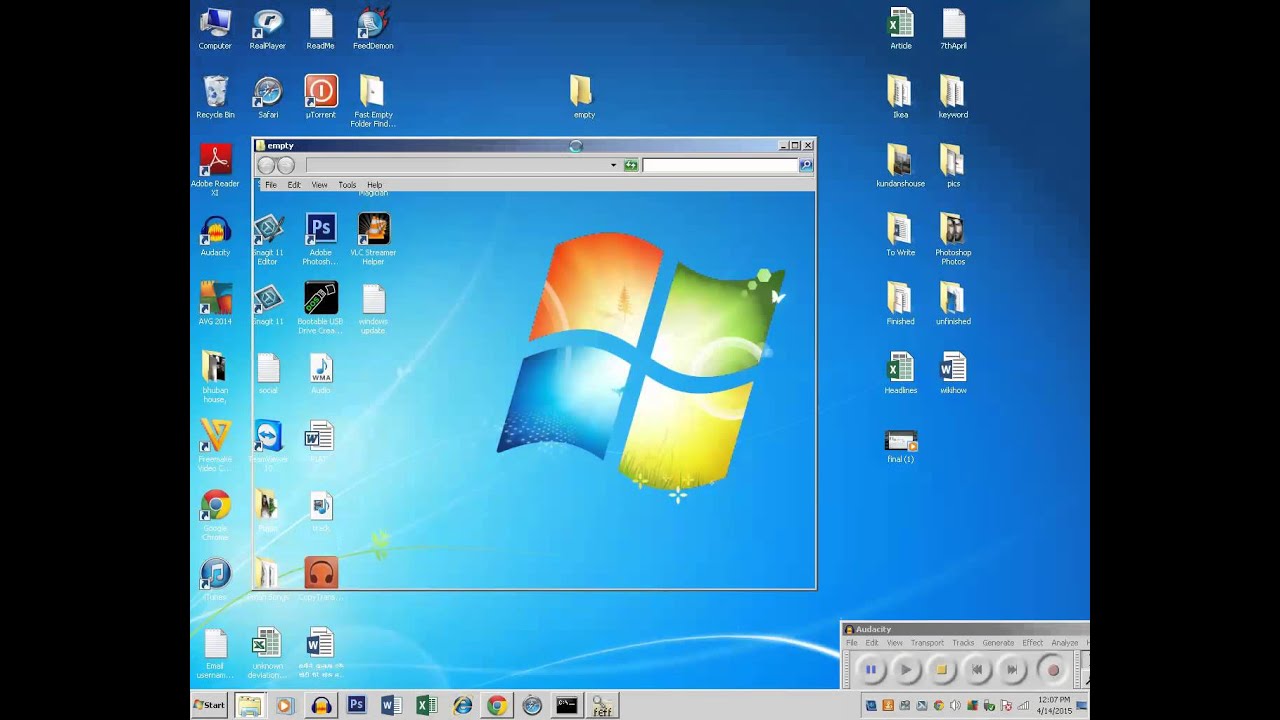Open Internet Explorer from the taskbar
The height and width of the screenshot is (720, 1280).
(x=462, y=705)
